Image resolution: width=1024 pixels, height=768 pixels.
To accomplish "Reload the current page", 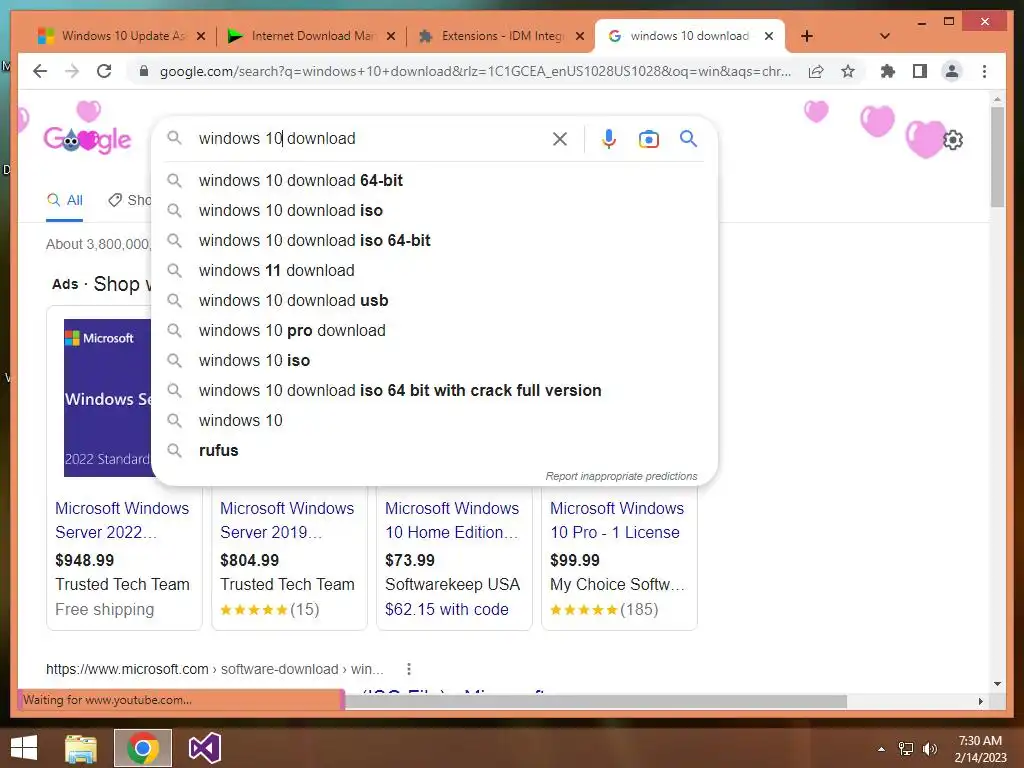I will click(104, 71).
